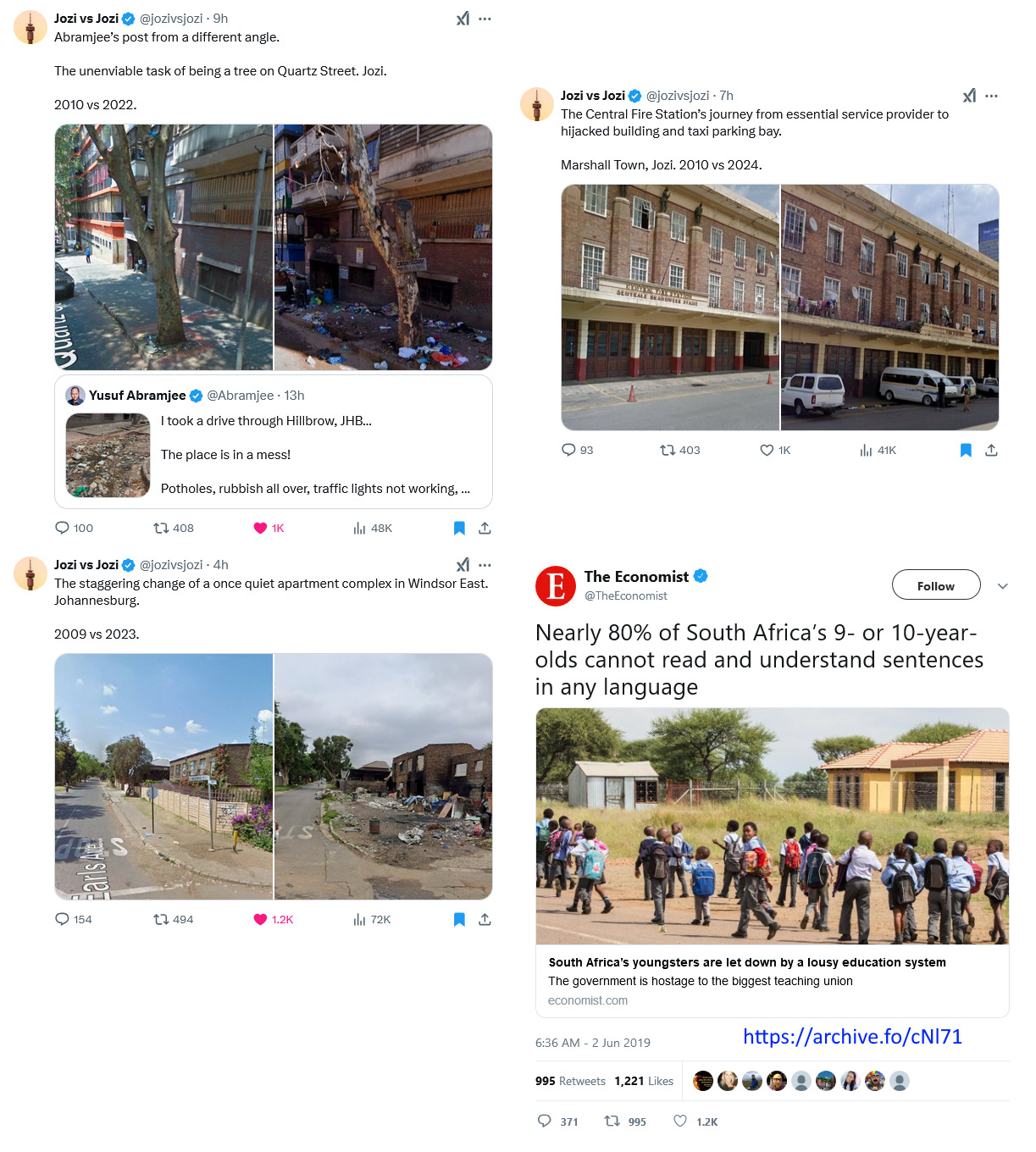Viewport: 1036px width, 1152px height.
Task: Unlike the Quartz Street tree post
Action: coord(260,528)
